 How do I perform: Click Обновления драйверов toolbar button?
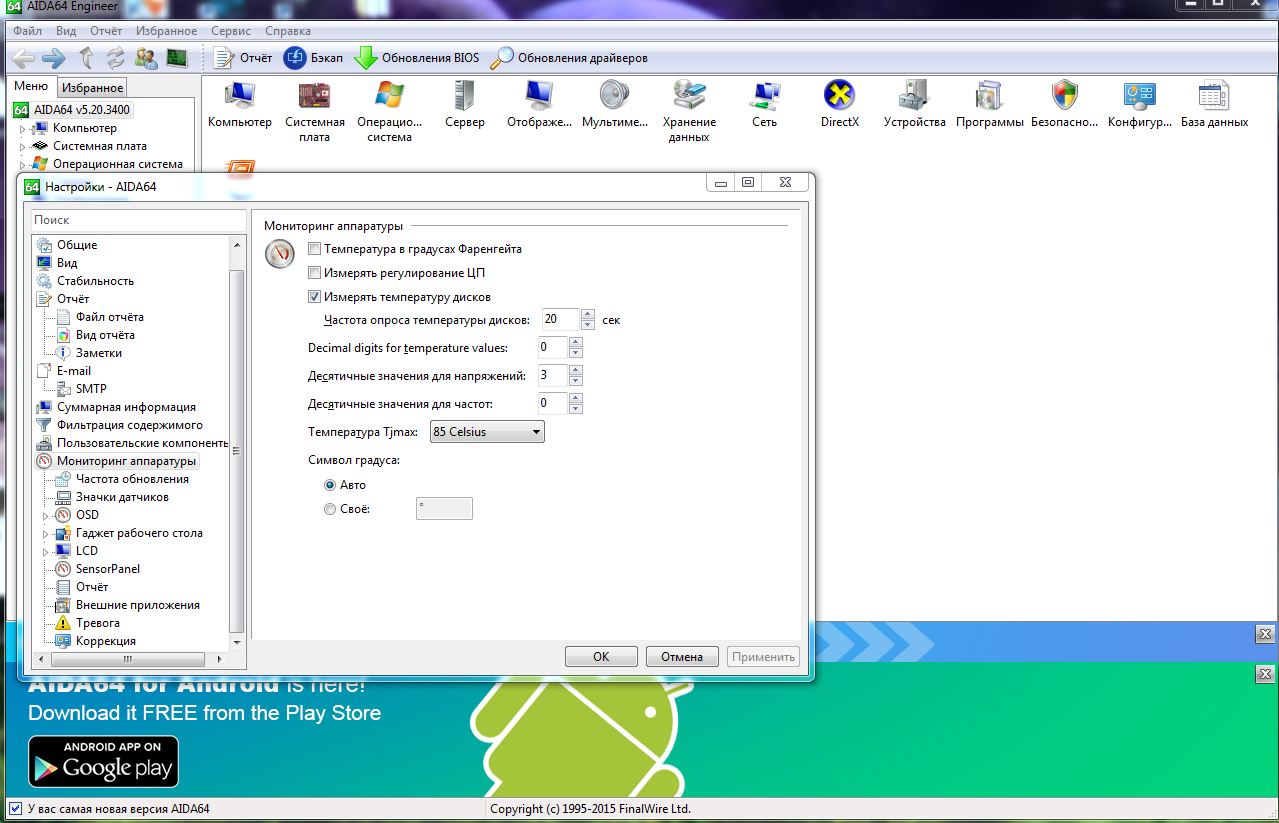[x=569, y=58]
